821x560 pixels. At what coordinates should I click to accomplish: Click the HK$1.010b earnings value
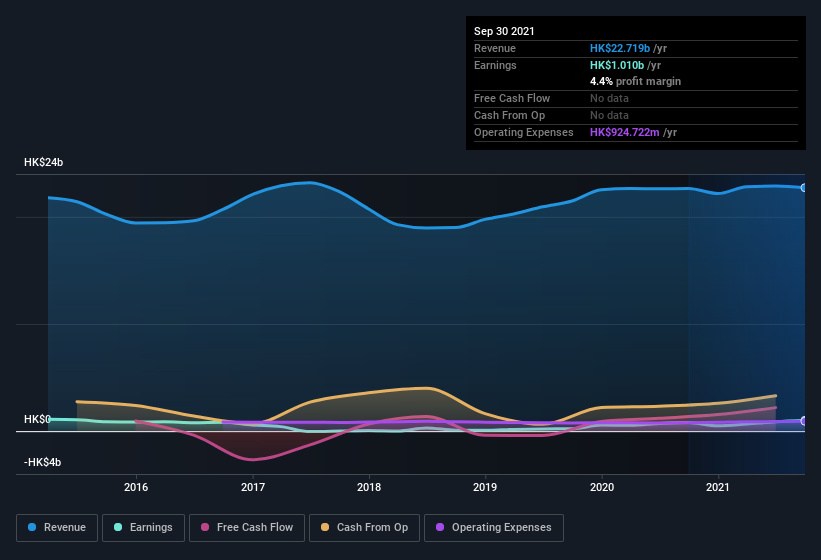pyautogui.click(x=617, y=65)
